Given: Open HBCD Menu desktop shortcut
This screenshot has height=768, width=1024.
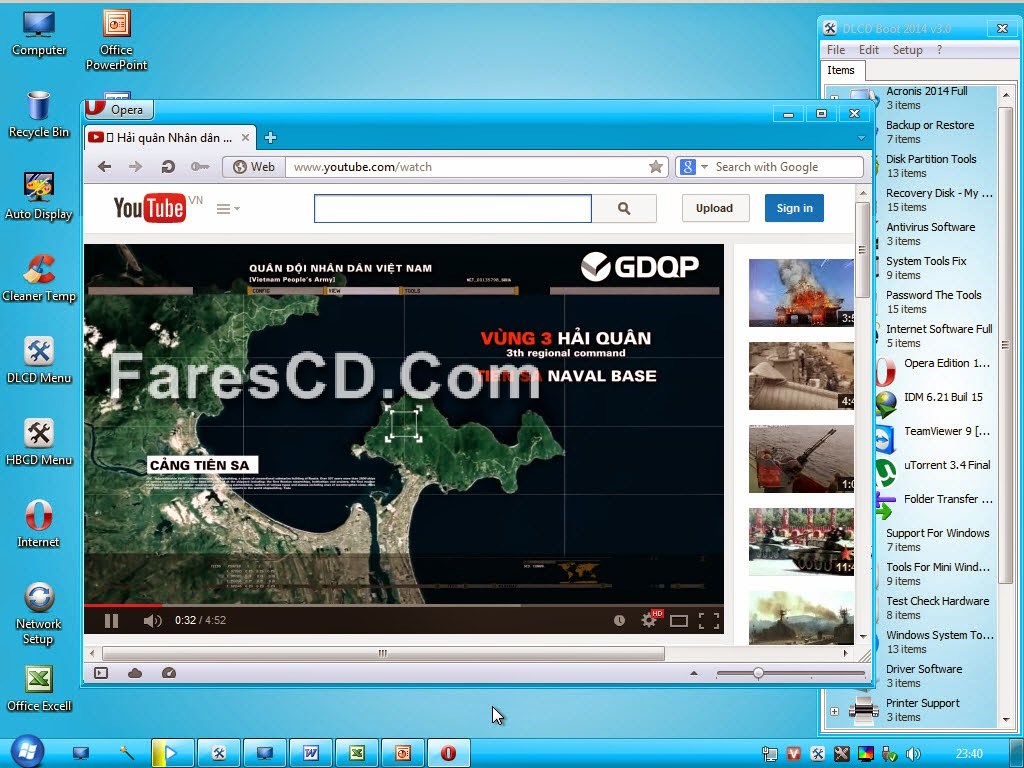Looking at the screenshot, I should (x=39, y=442).
